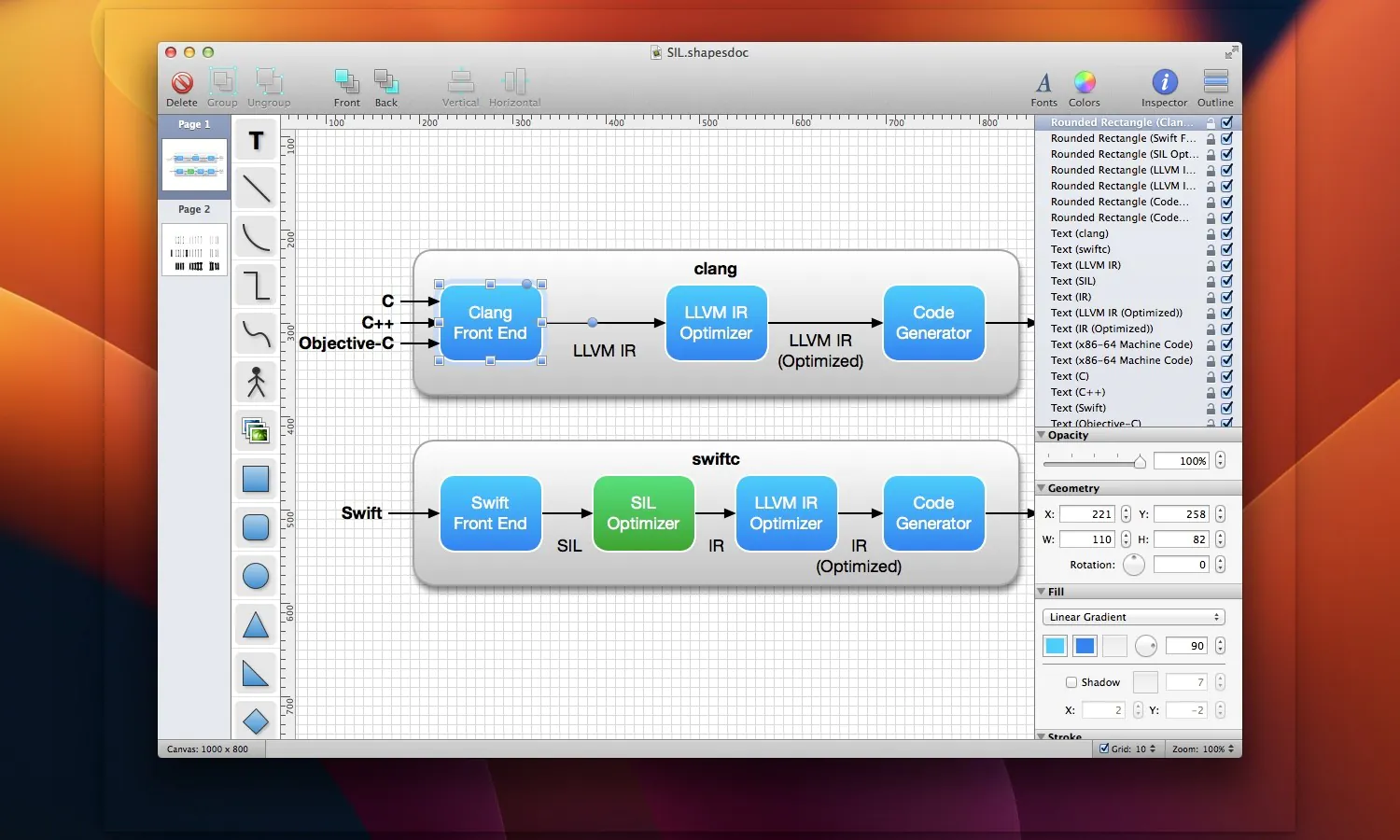Select the Circle shape tool
This screenshot has width=1400, height=840.
[256, 576]
